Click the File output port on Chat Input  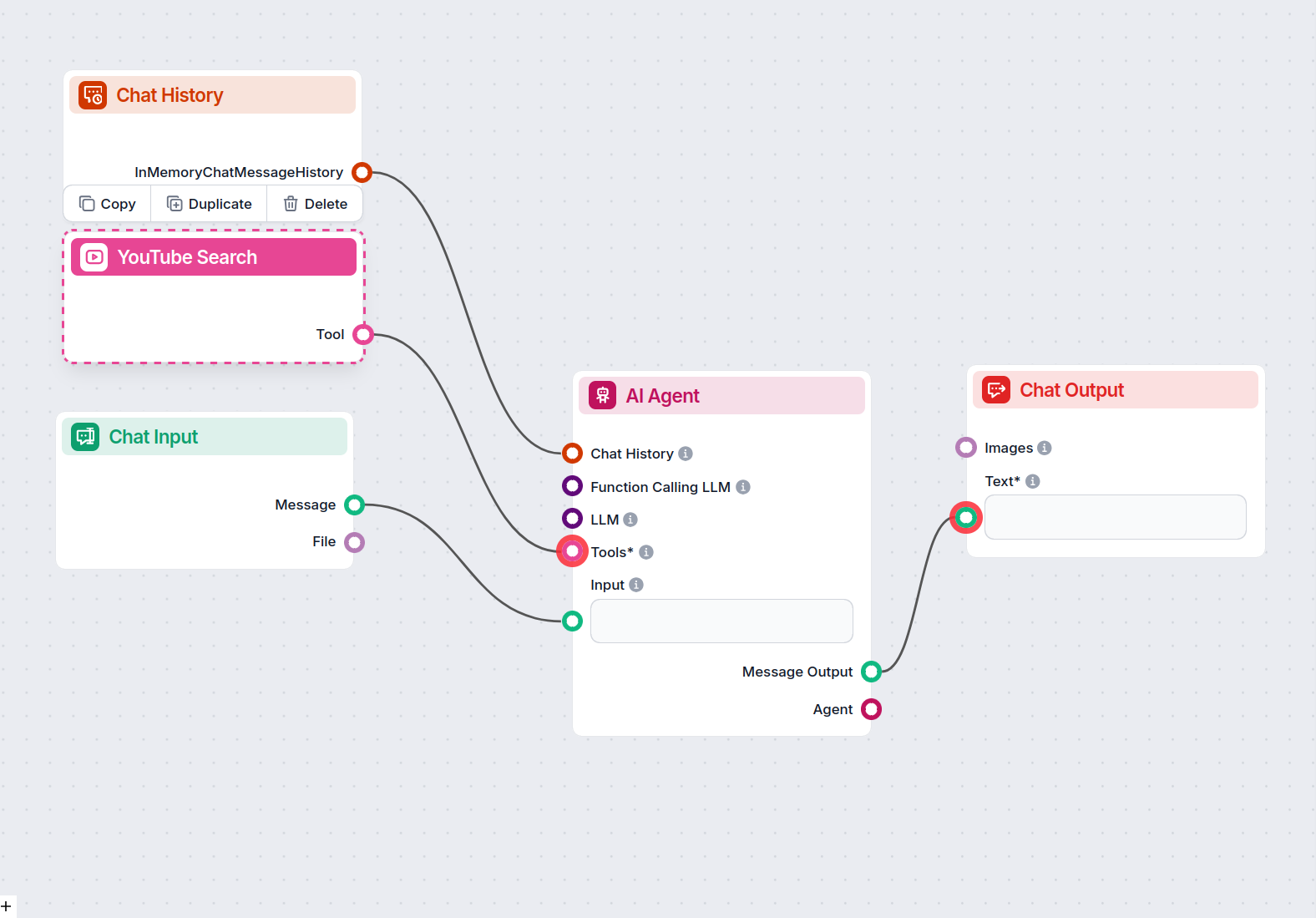click(x=355, y=542)
